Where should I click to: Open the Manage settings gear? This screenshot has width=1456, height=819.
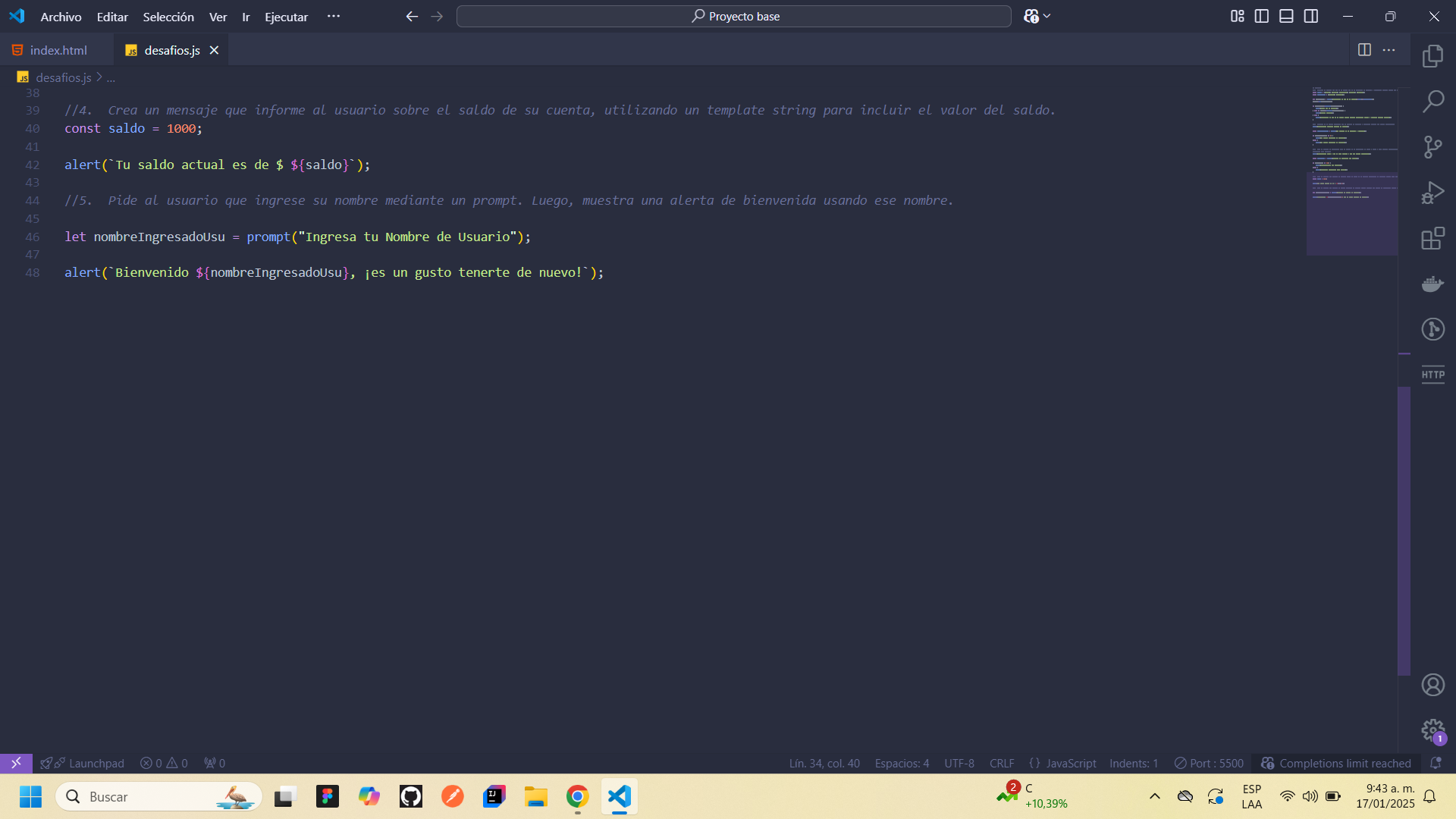(x=1432, y=730)
